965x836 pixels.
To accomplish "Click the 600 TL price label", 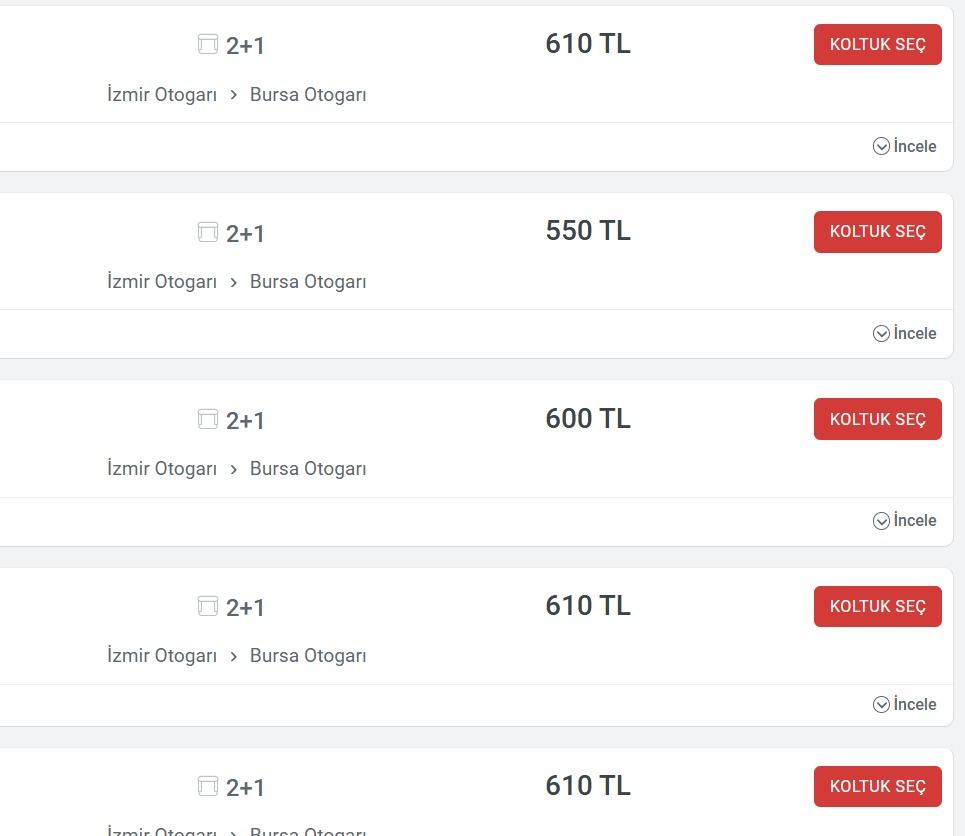I will [588, 418].
